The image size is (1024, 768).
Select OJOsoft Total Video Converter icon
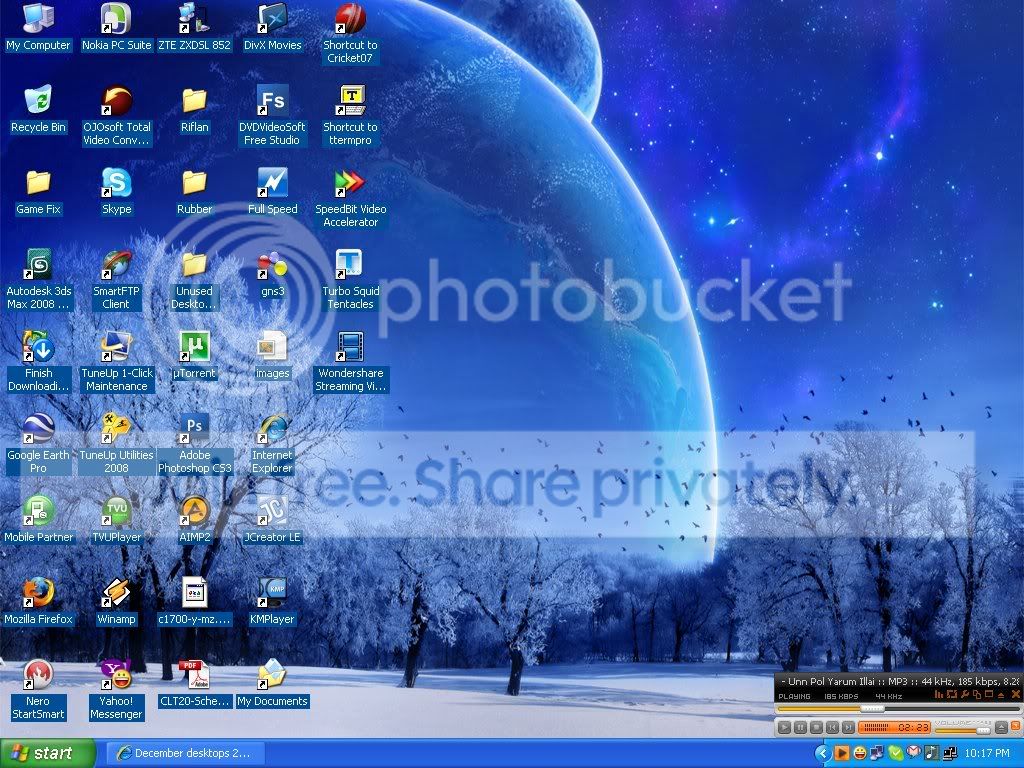click(x=116, y=116)
